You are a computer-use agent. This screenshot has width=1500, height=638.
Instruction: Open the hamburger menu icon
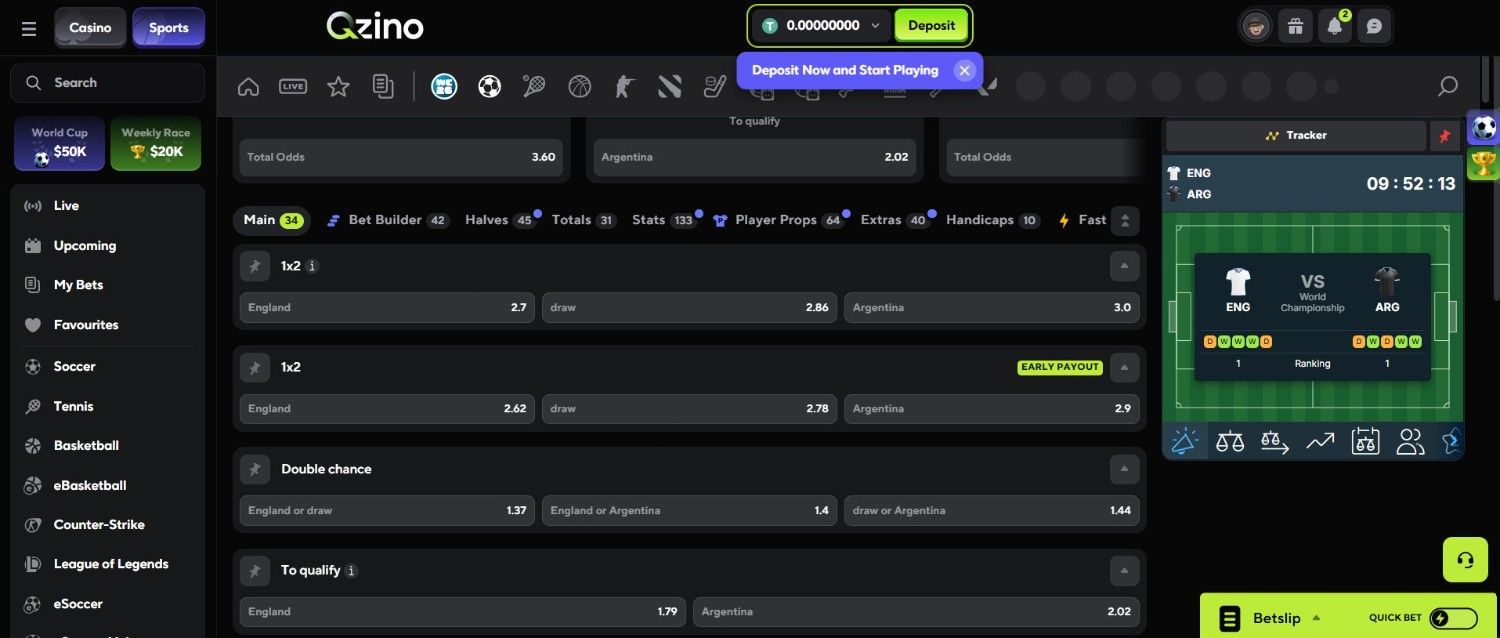tap(29, 28)
